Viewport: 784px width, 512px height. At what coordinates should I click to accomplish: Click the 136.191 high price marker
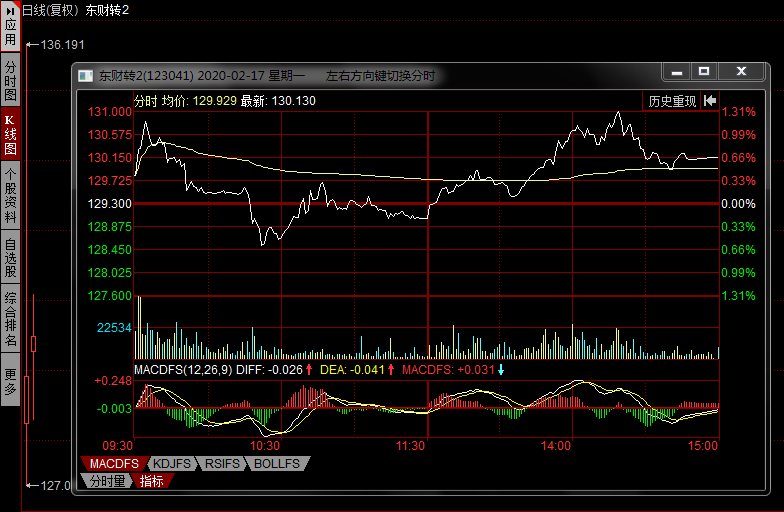(x=62, y=44)
